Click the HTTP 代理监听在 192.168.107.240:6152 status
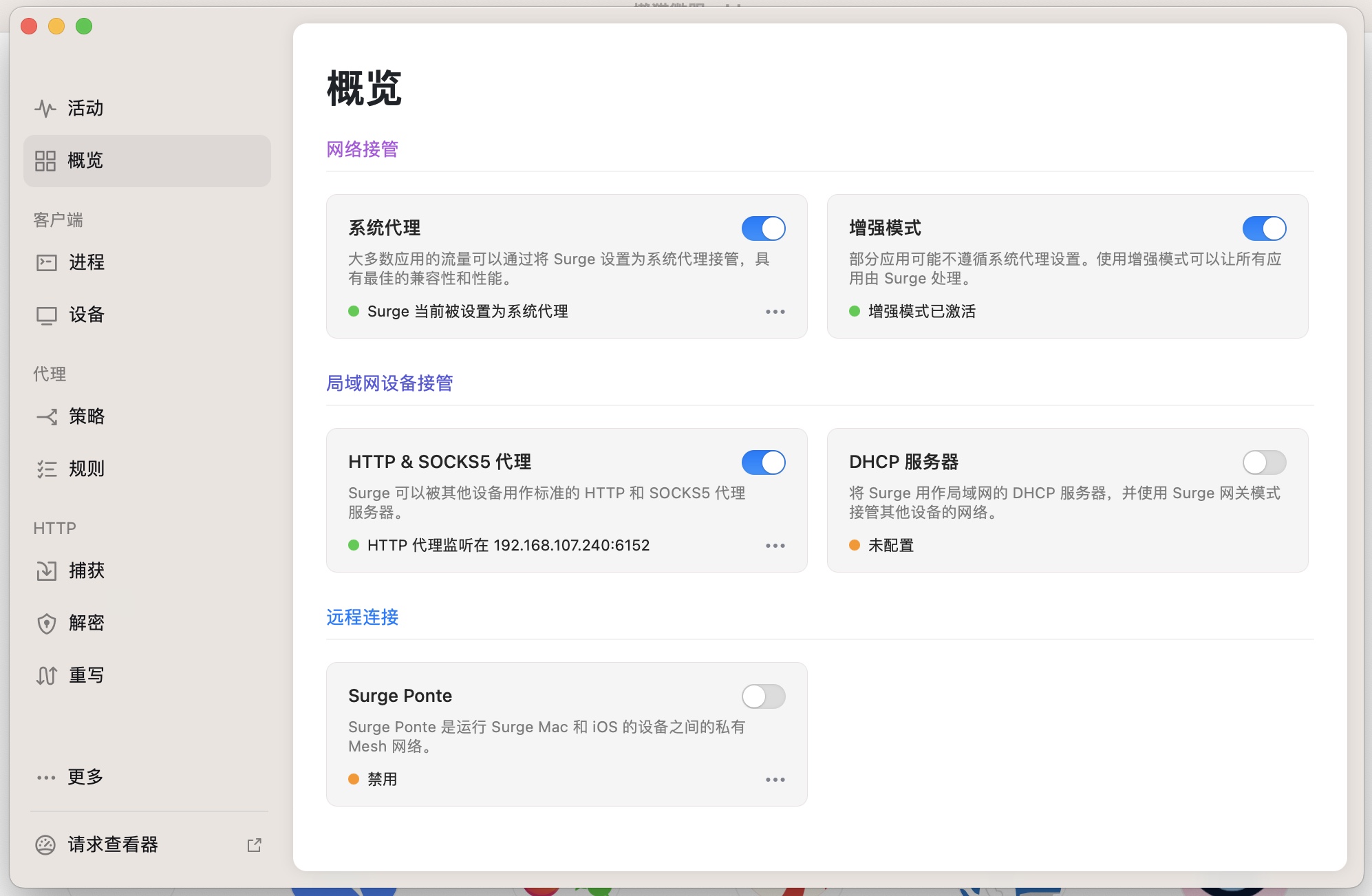1372x896 pixels. point(508,545)
